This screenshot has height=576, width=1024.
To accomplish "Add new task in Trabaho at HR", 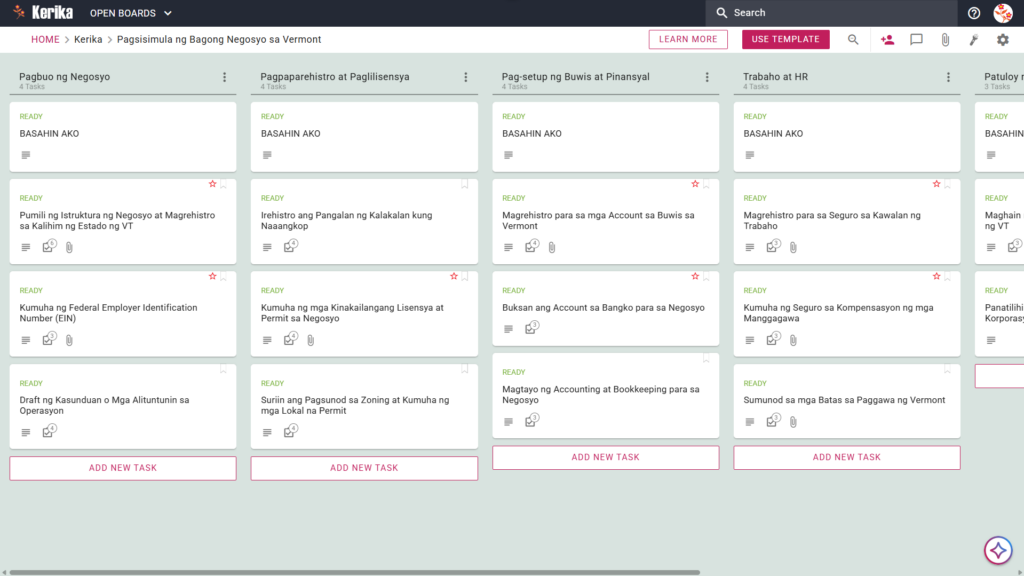I will (x=847, y=458).
